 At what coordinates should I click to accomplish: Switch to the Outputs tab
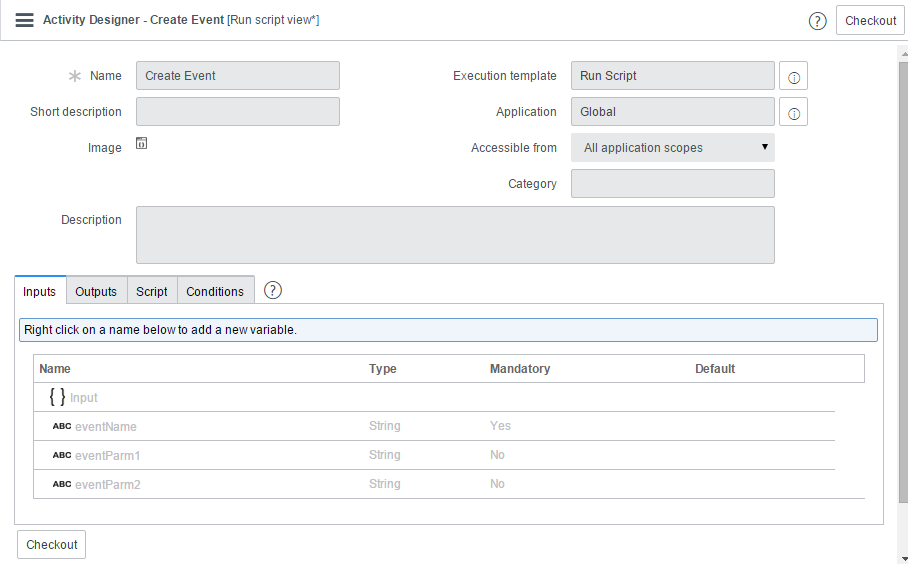96,291
